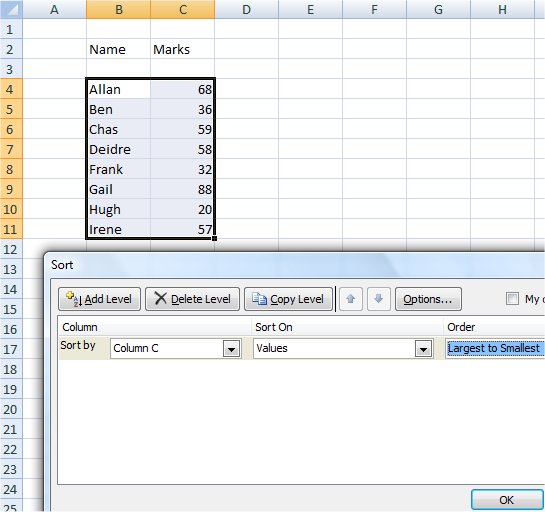Open the Largest to Smallest order dropdown
The height and width of the screenshot is (512, 545).
495,348
